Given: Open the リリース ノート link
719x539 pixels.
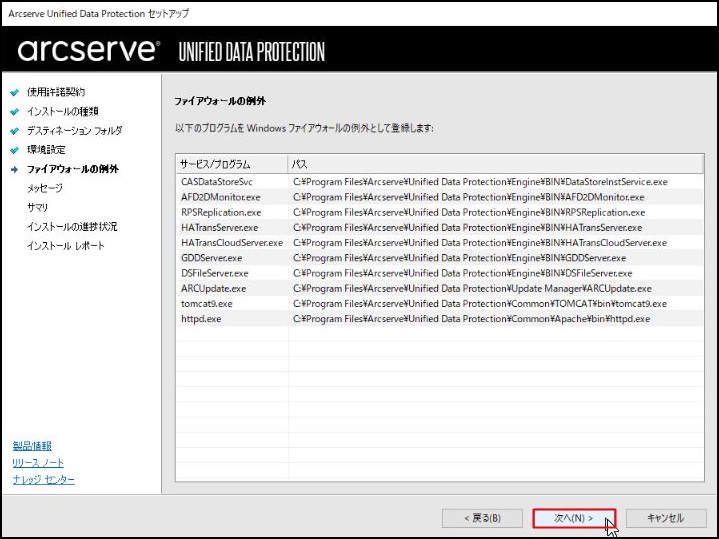Looking at the screenshot, I should (x=38, y=462).
